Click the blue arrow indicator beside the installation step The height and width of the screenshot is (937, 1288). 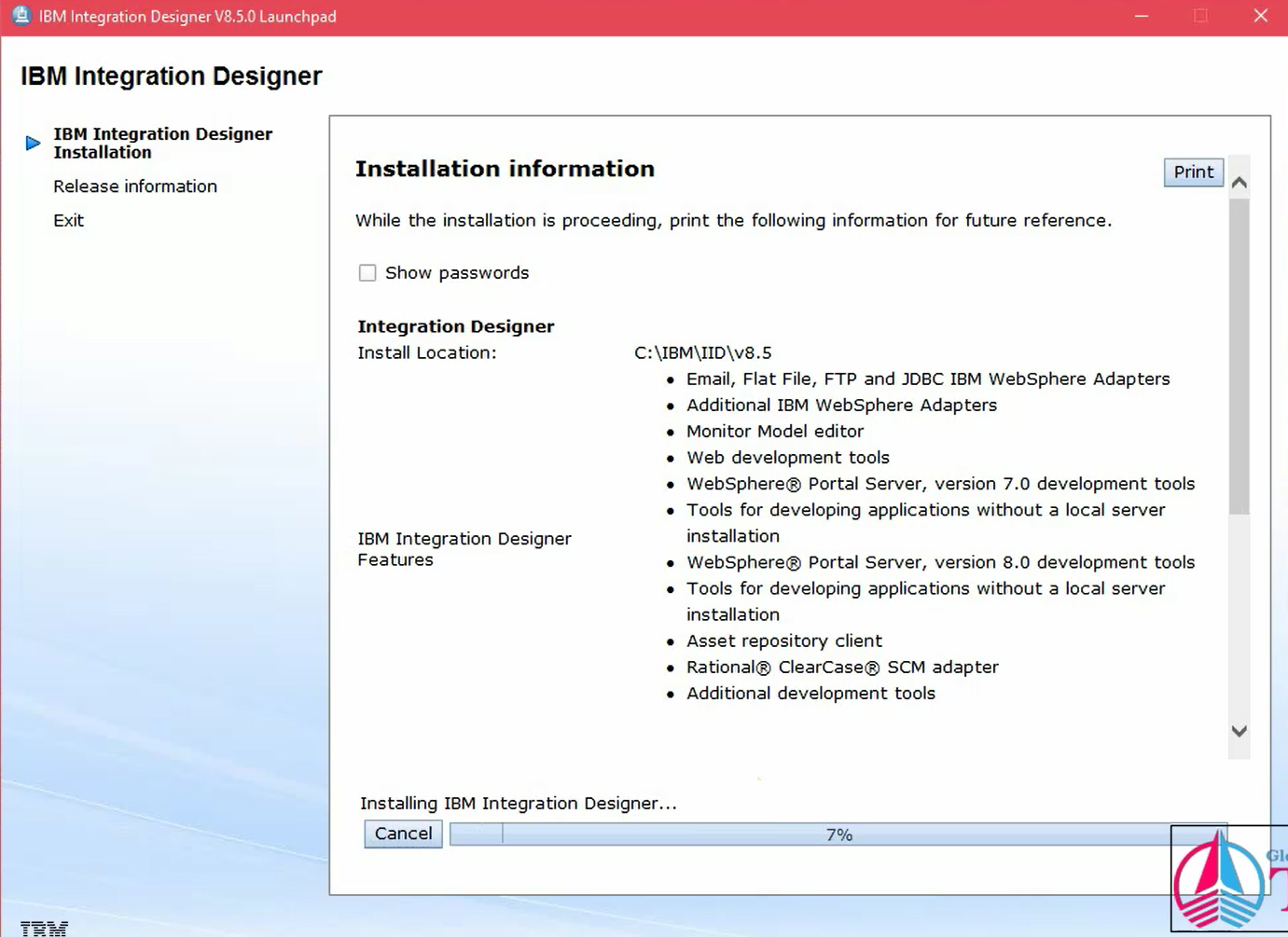point(31,143)
